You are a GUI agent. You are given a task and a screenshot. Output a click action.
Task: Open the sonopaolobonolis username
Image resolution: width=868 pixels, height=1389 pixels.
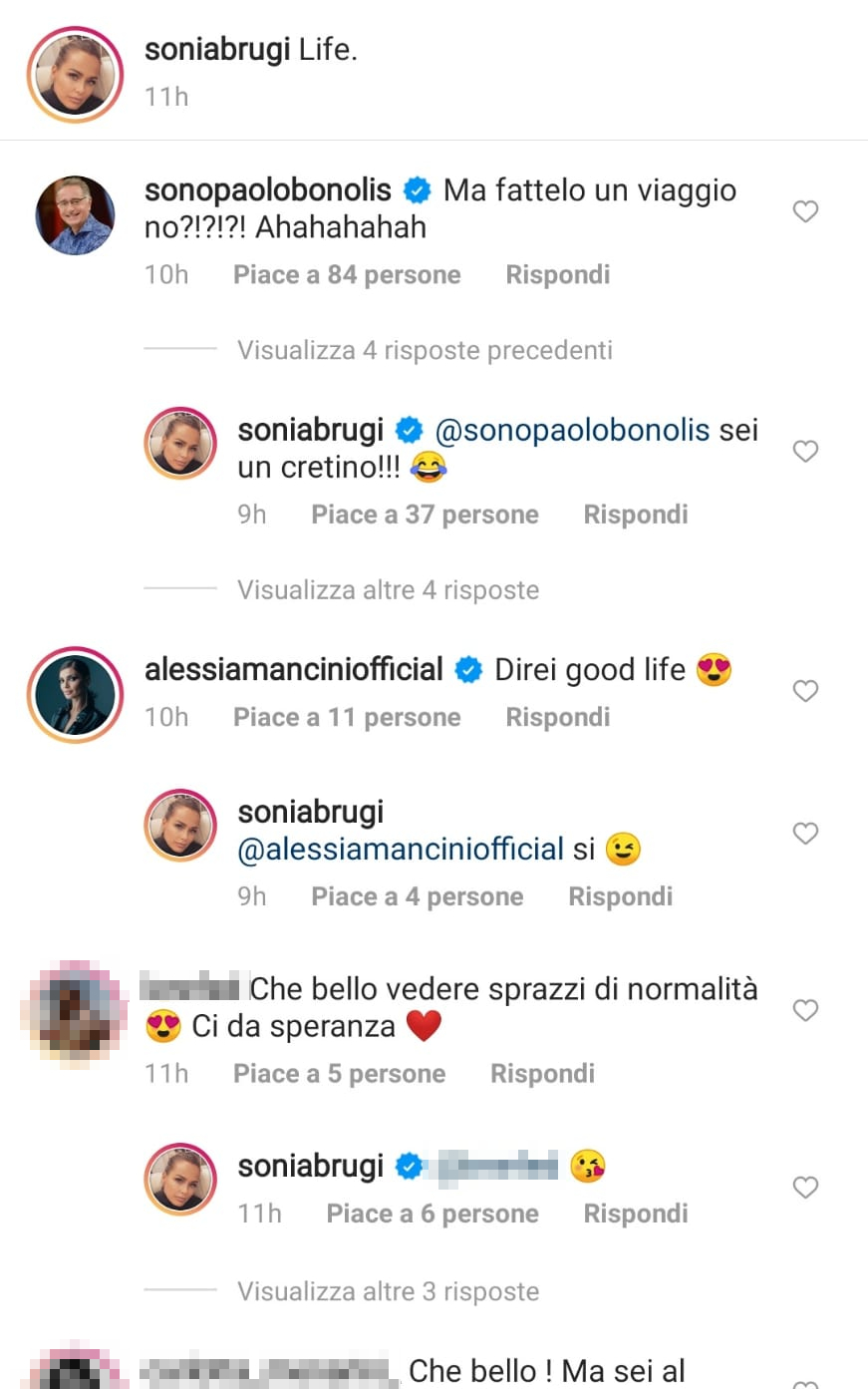pos(268,190)
